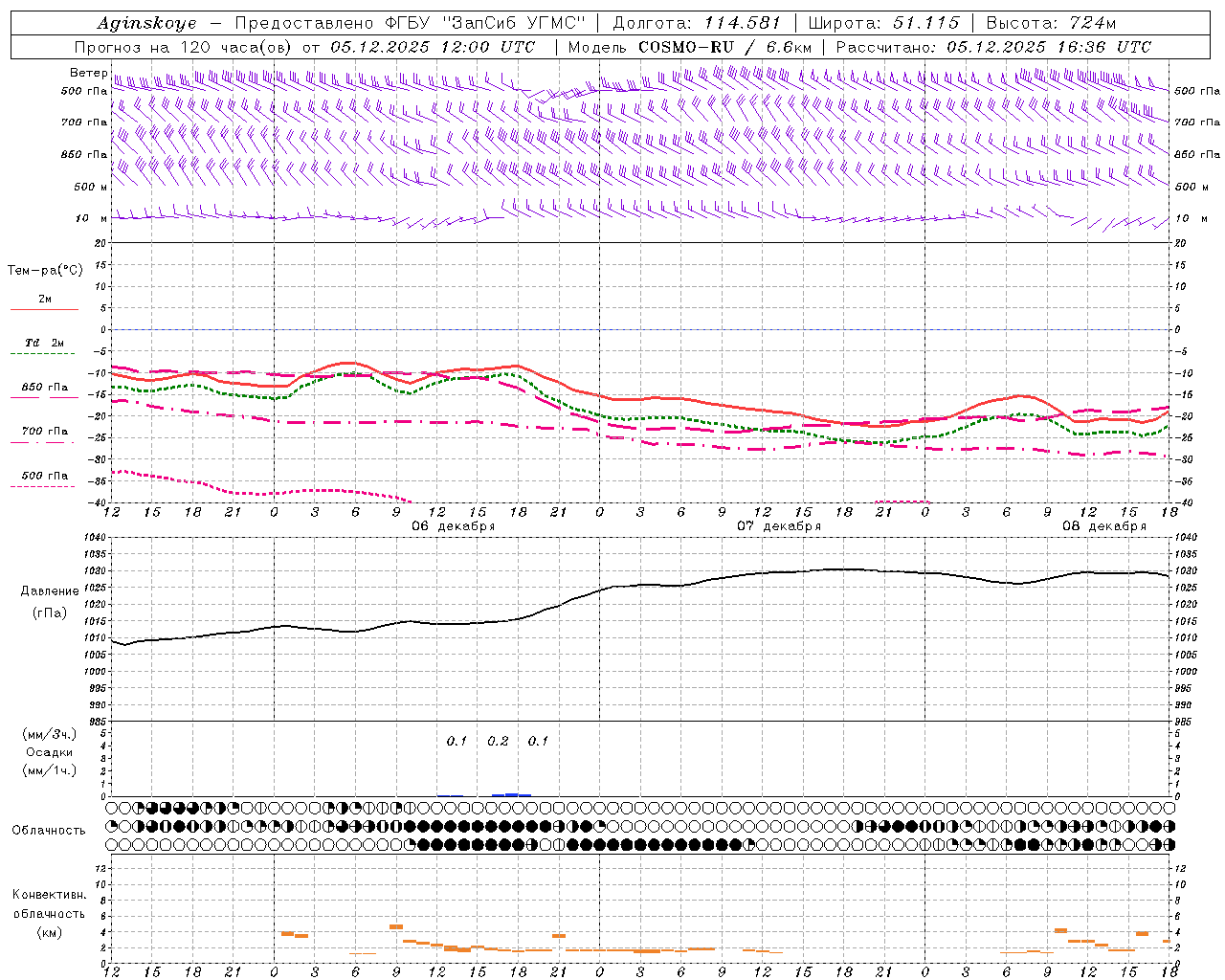Click the 'Облачность' cloud cover label

49,830
